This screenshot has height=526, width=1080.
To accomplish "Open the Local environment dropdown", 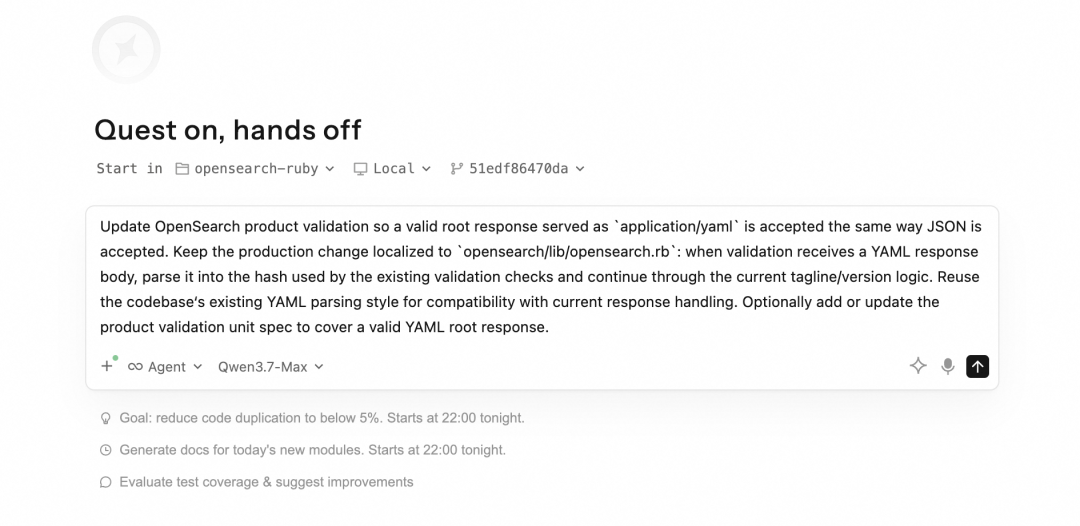I will pos(392,169).
